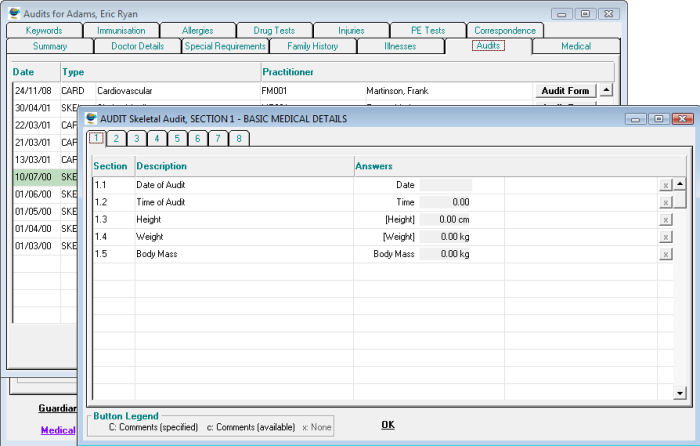Select the 01/05/00 audit row
The height and width of the screenshot is (446, 700).
[46, 212]
